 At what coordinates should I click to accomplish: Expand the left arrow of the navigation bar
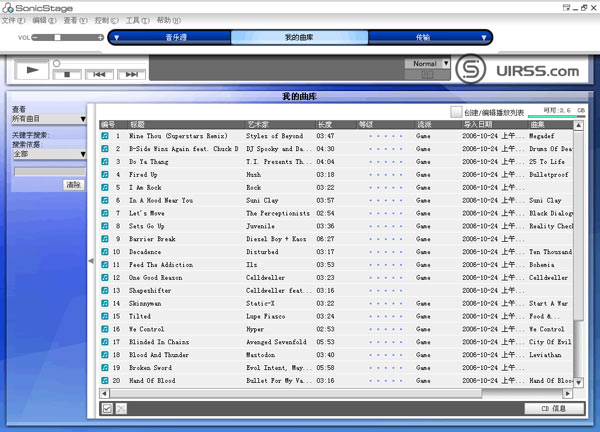point(117,37)
